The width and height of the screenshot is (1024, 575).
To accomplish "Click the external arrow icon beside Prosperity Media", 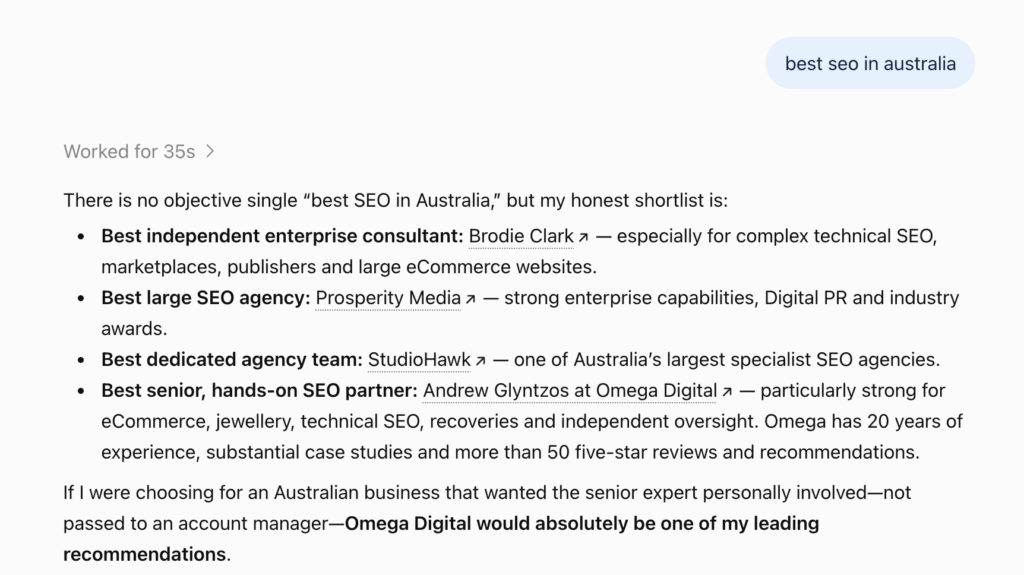I will (470, 299).
